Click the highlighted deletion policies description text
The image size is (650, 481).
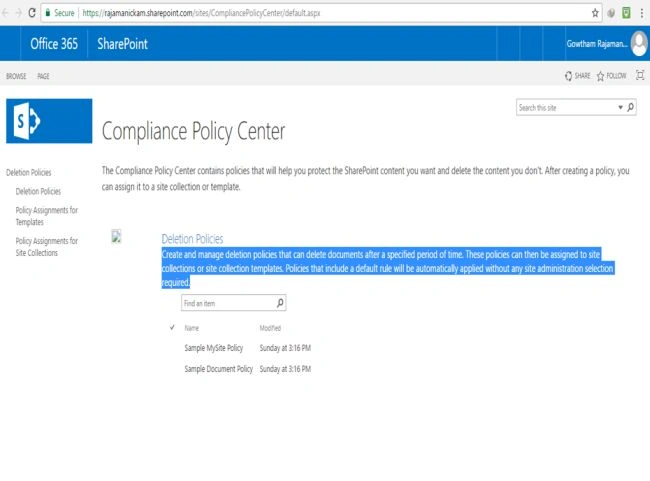pos(388,268)
